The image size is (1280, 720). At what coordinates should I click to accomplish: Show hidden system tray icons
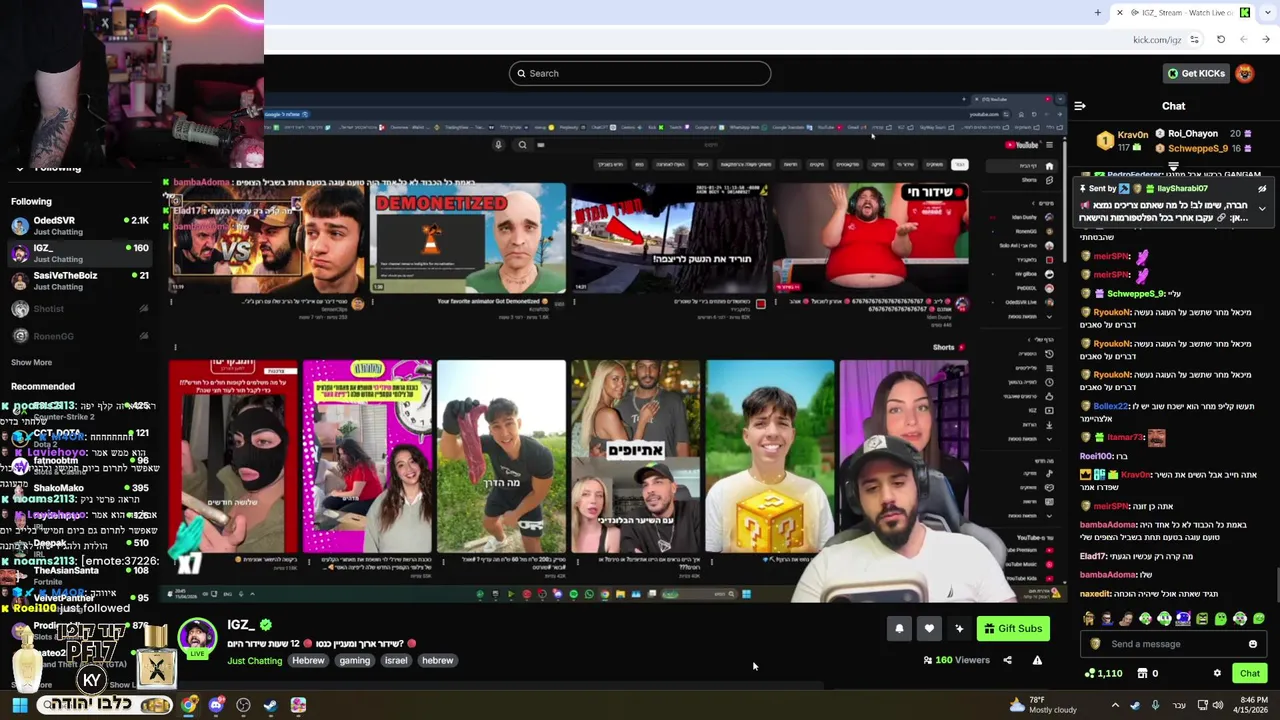tap(1115, 705)
